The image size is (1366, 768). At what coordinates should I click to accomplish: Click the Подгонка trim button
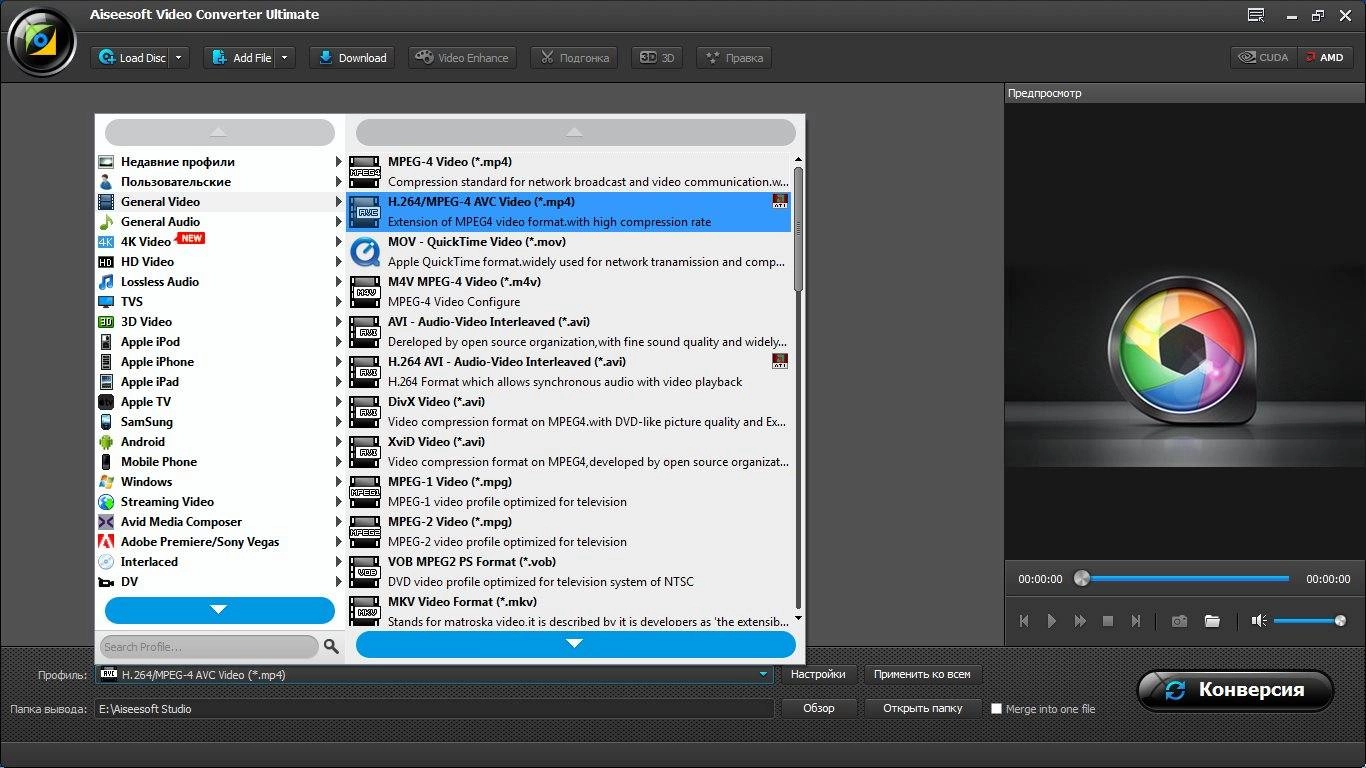[x=574, y=58]
